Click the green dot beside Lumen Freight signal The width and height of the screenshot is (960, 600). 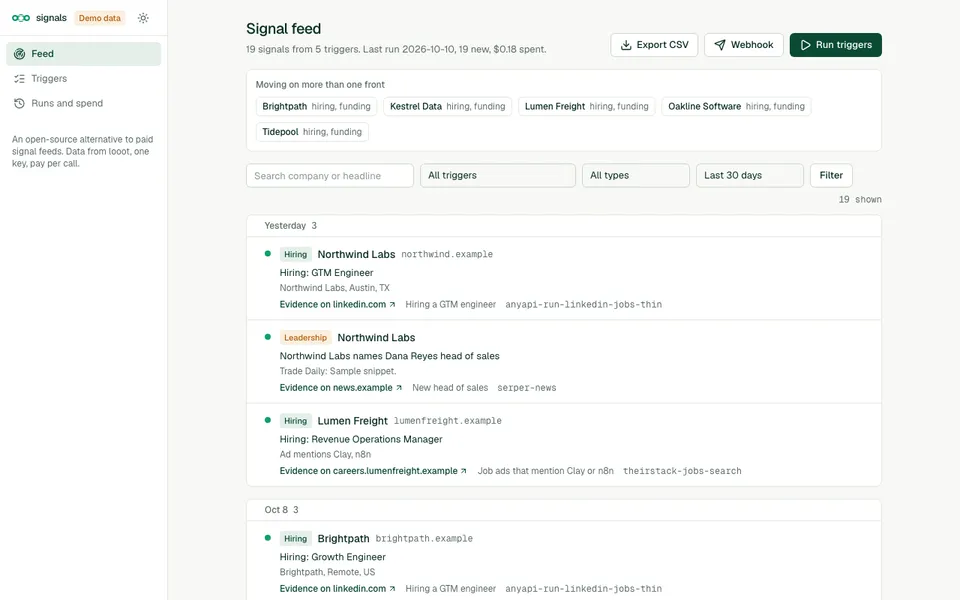(268, 420)
